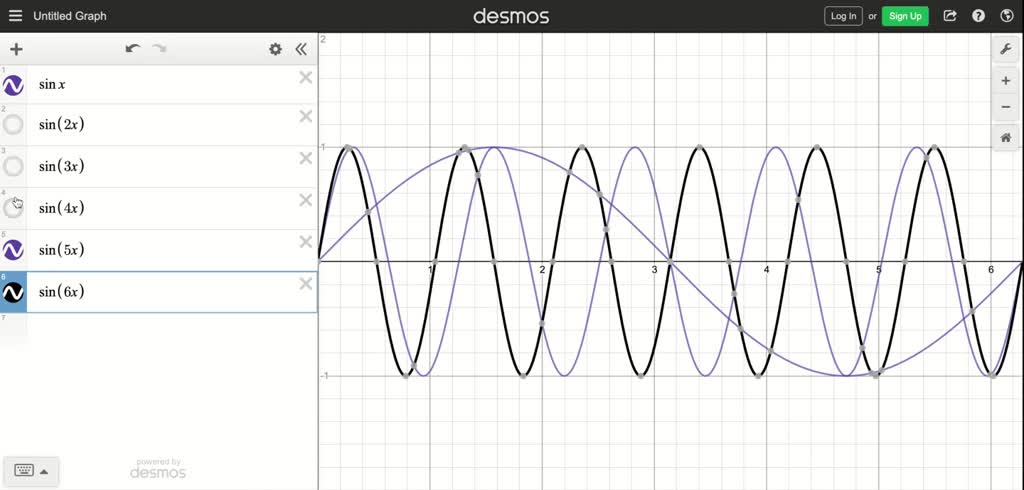Open the Help question mark

[978, 16]
